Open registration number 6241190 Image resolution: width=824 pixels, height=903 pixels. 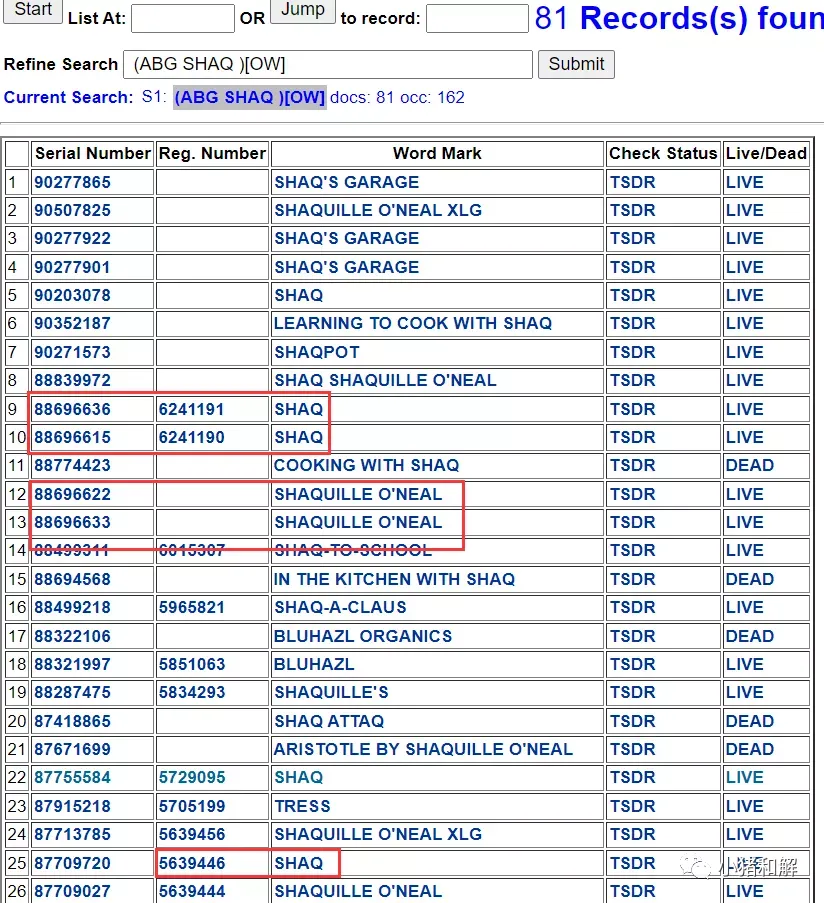coord(192,438)
